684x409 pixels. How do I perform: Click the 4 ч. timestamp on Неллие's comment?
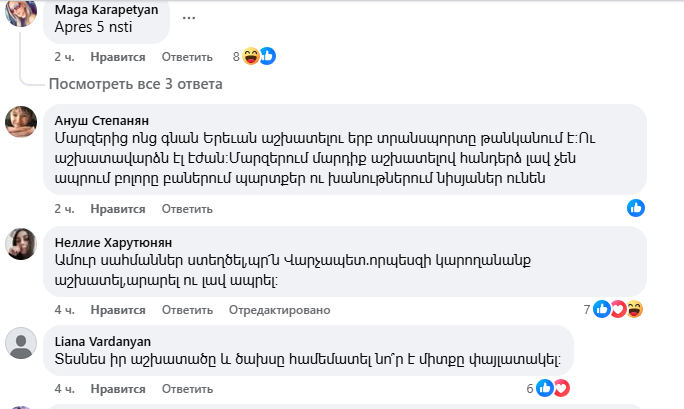(64, 309)
